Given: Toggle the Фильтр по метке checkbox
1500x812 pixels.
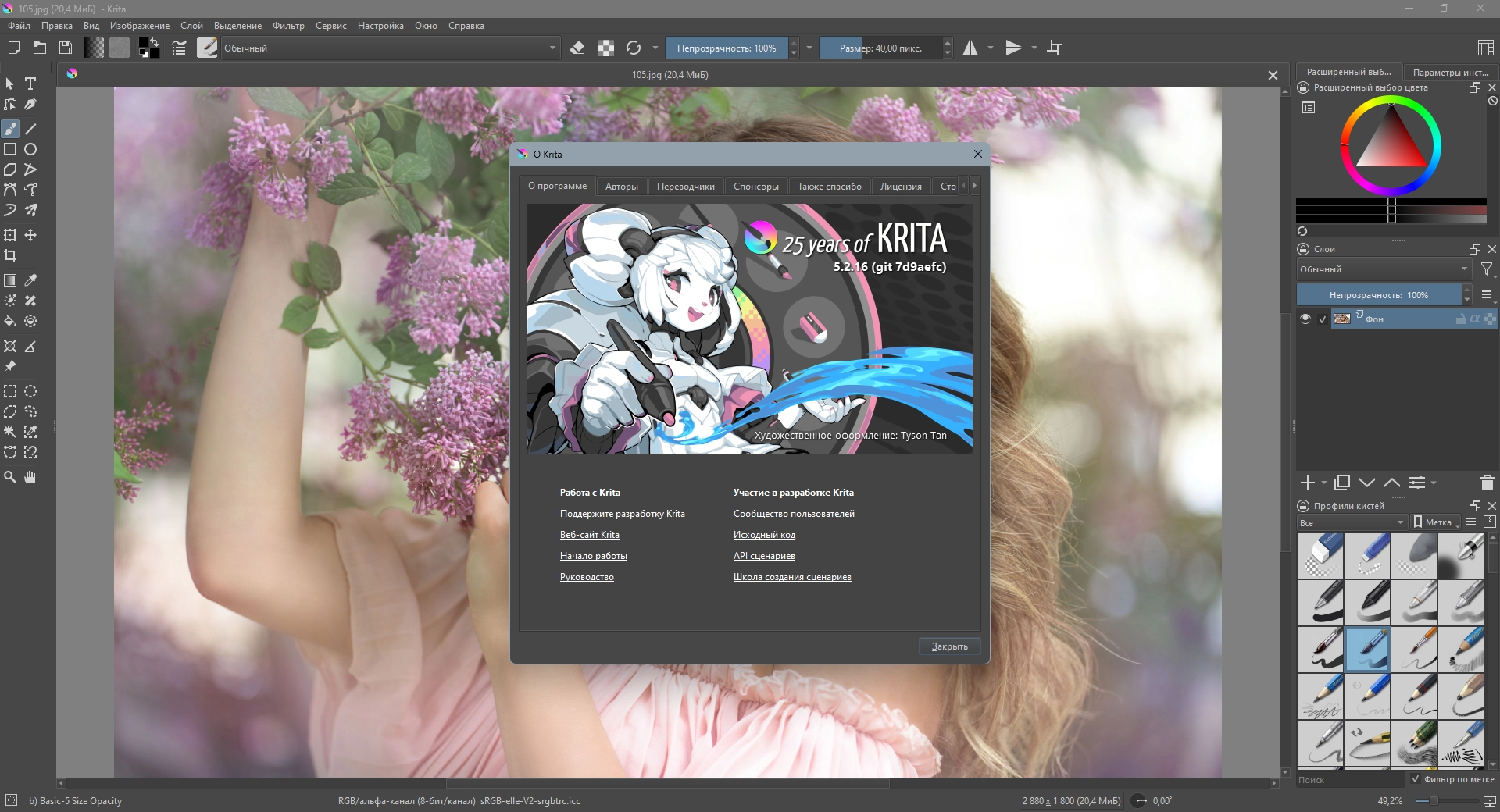Looking at the screenshot, I should pyautogui.click(x=1415, y=778).
